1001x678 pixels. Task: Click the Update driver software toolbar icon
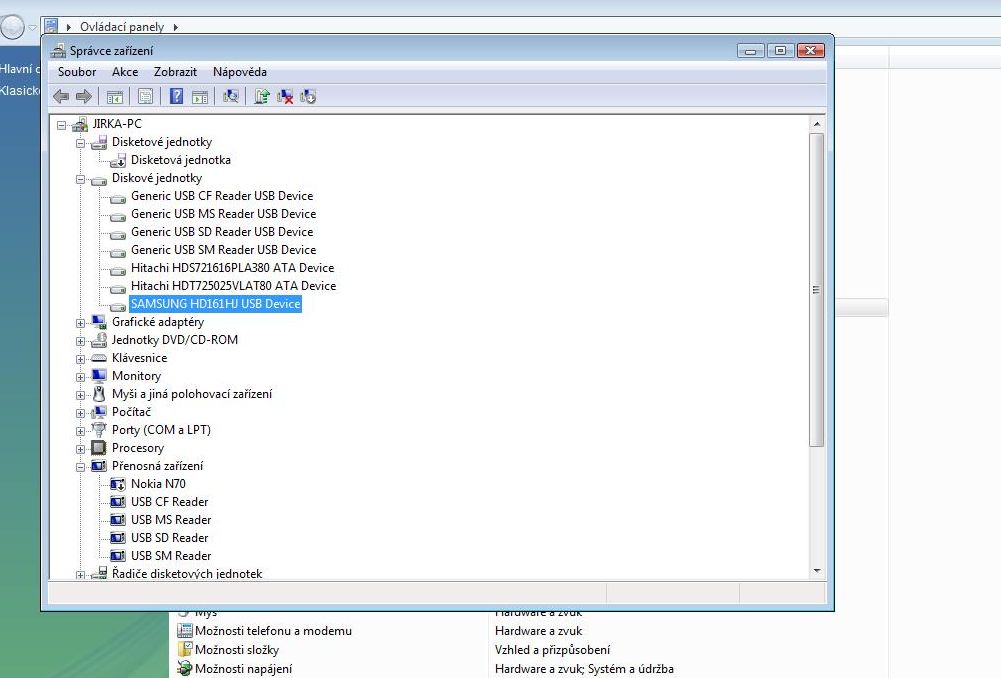(x=262, y=96)
